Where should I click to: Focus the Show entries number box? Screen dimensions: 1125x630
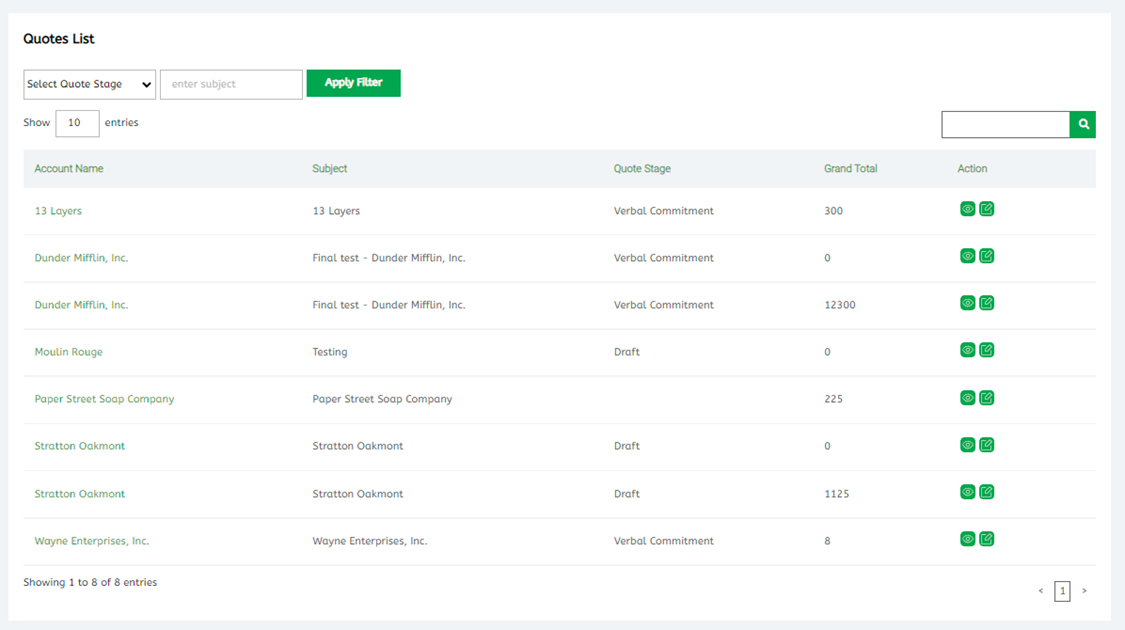[77, 123]
